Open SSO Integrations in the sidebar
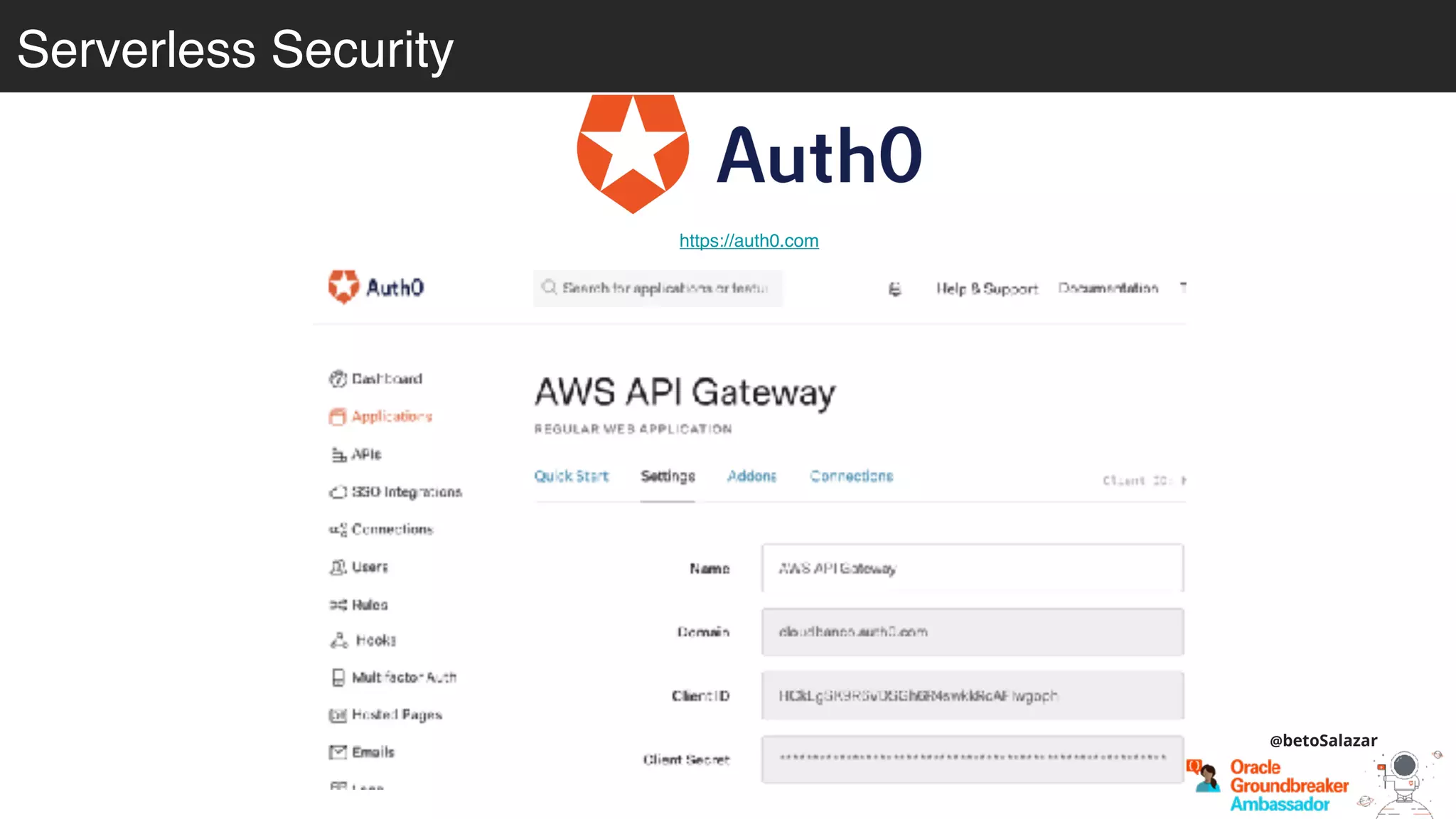This screenshot has height=819, width=1456. click(407, 492)
